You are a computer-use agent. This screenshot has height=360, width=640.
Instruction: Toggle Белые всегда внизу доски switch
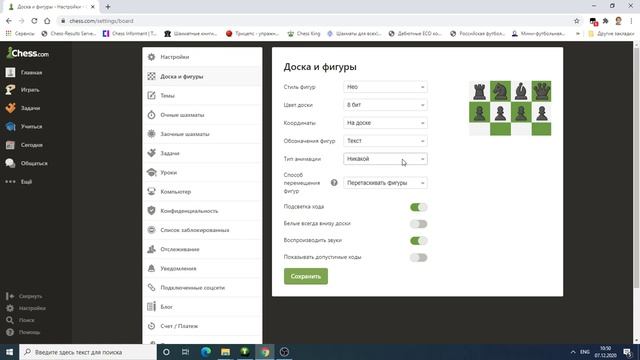click(419, 224)
